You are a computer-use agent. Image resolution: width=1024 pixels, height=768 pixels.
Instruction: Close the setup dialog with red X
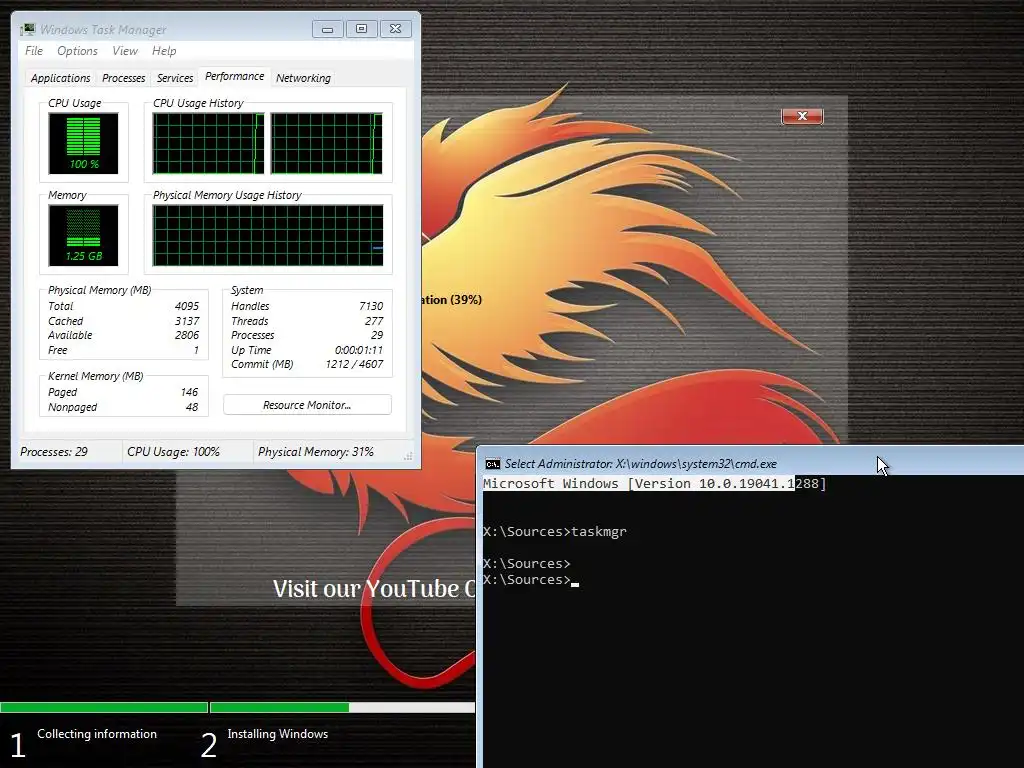802,116
